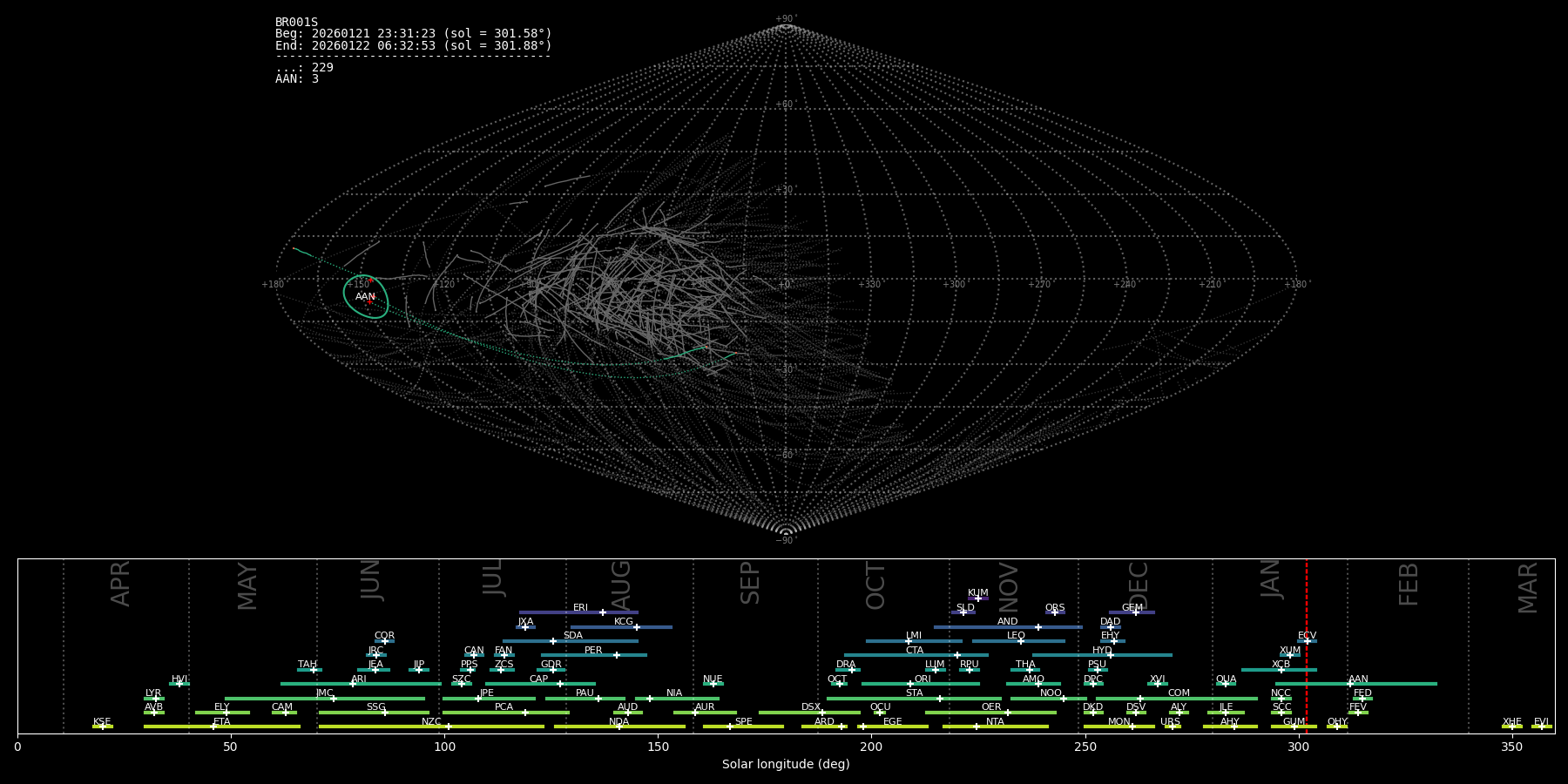Click the AAN activity label in the shower timeline
Image resolution: width=1568 pixels, height=784 pixels.
pos(1358,679)
